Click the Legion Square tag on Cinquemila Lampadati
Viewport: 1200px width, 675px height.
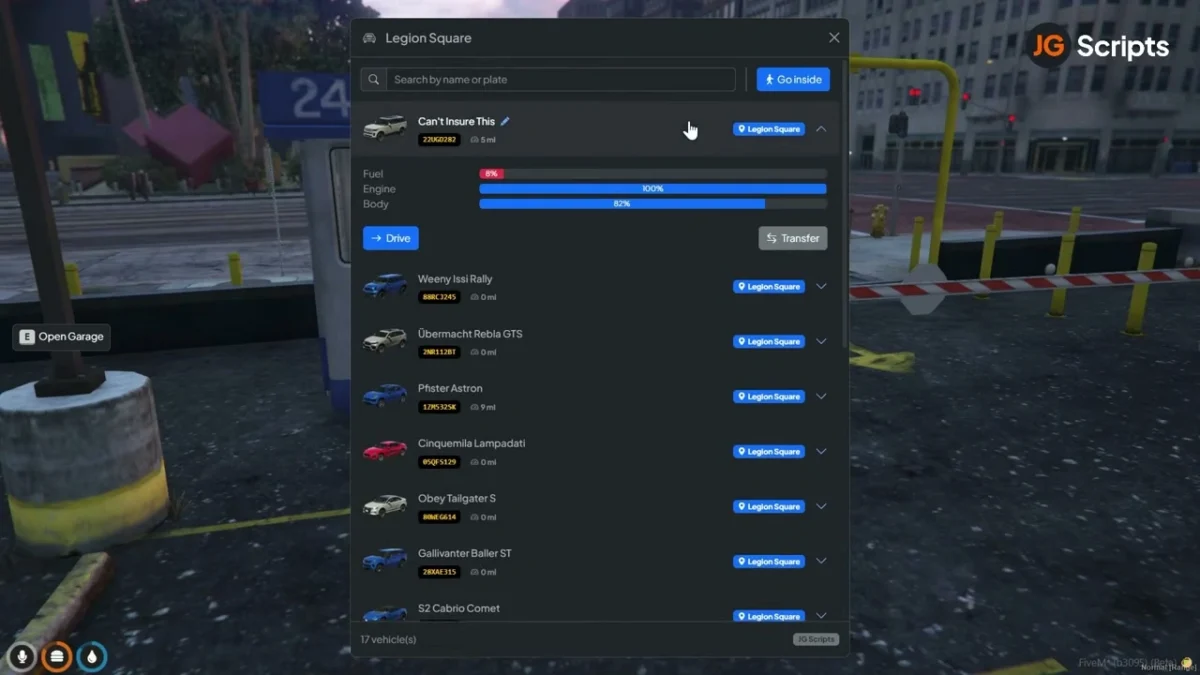pos(769,451)
